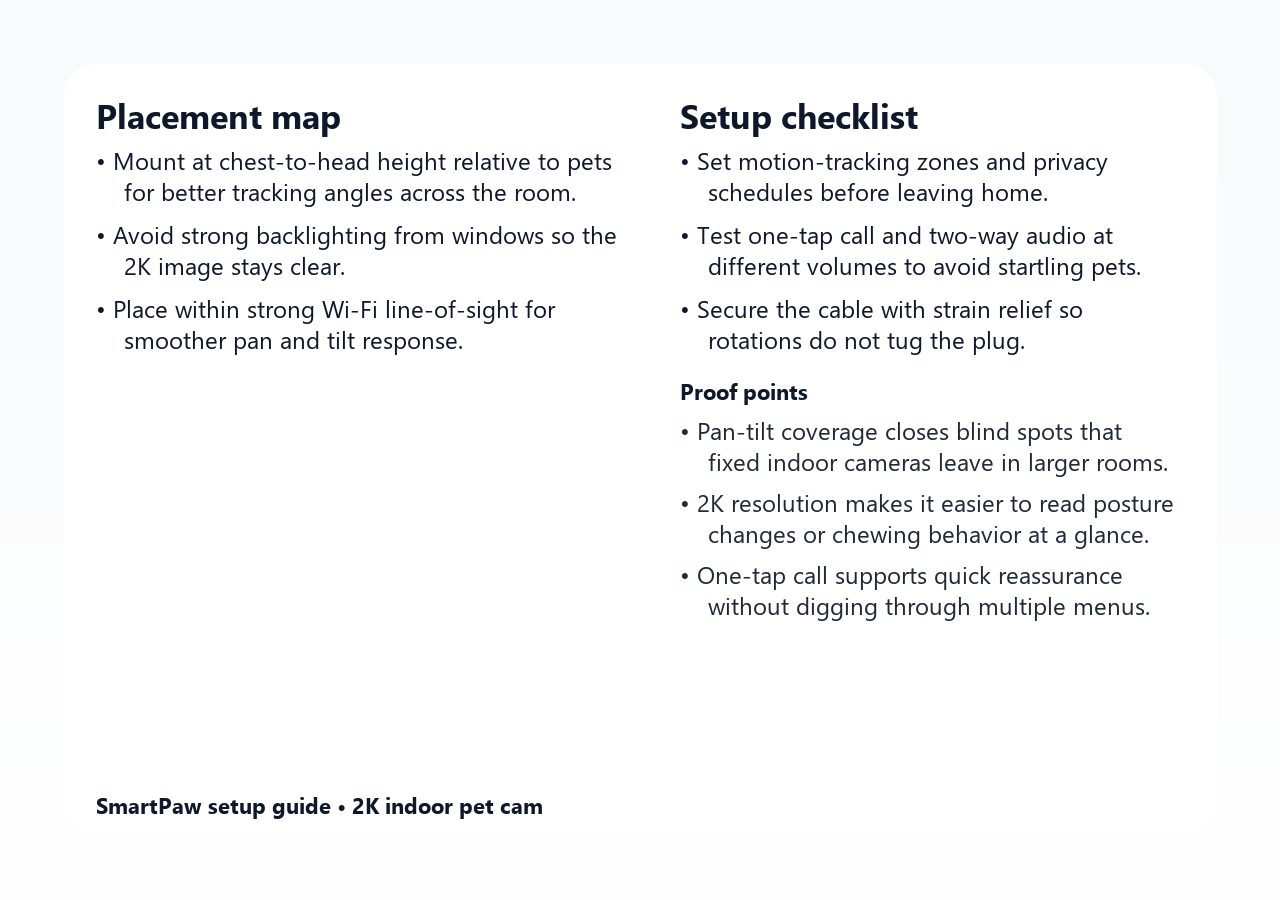Viewport: 1280px width, 900px height.
Task: Click the "Place within strong Wi-Fi" bullet
Action: pyautogui.click(x=333, y=310)
